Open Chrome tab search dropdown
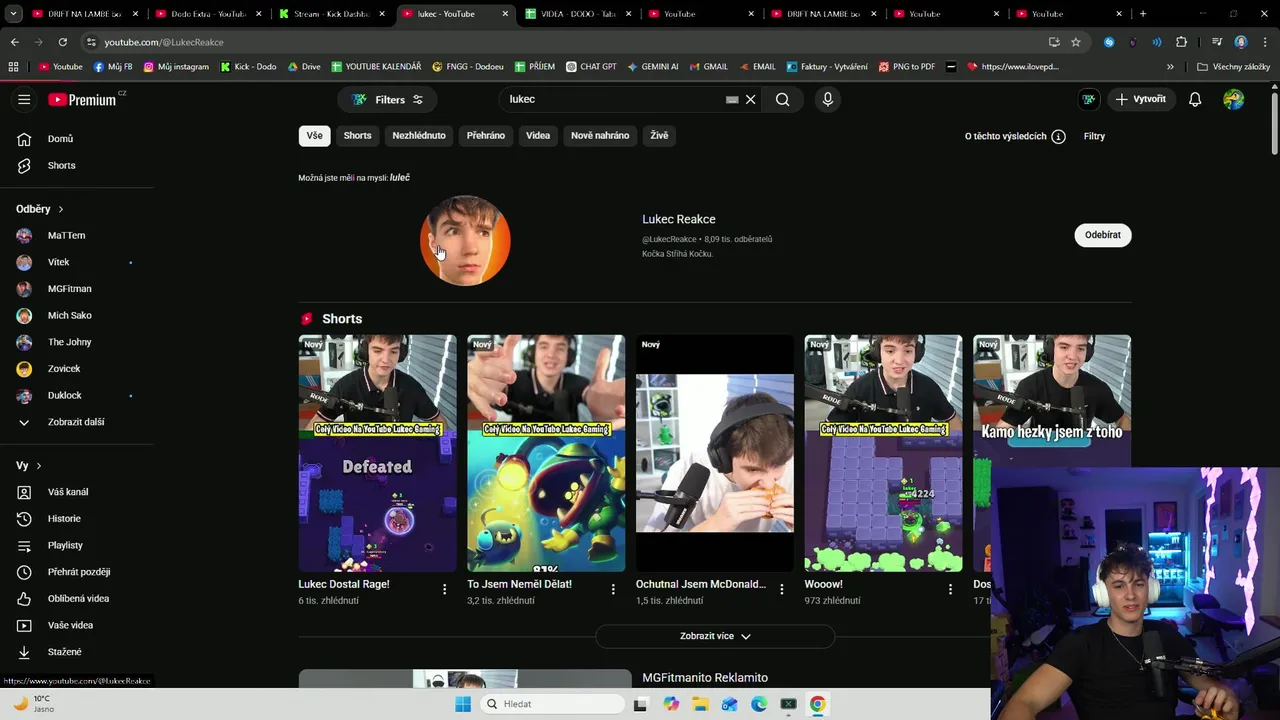The width and height of the screenshot is (1280, 720). (14, 14)
